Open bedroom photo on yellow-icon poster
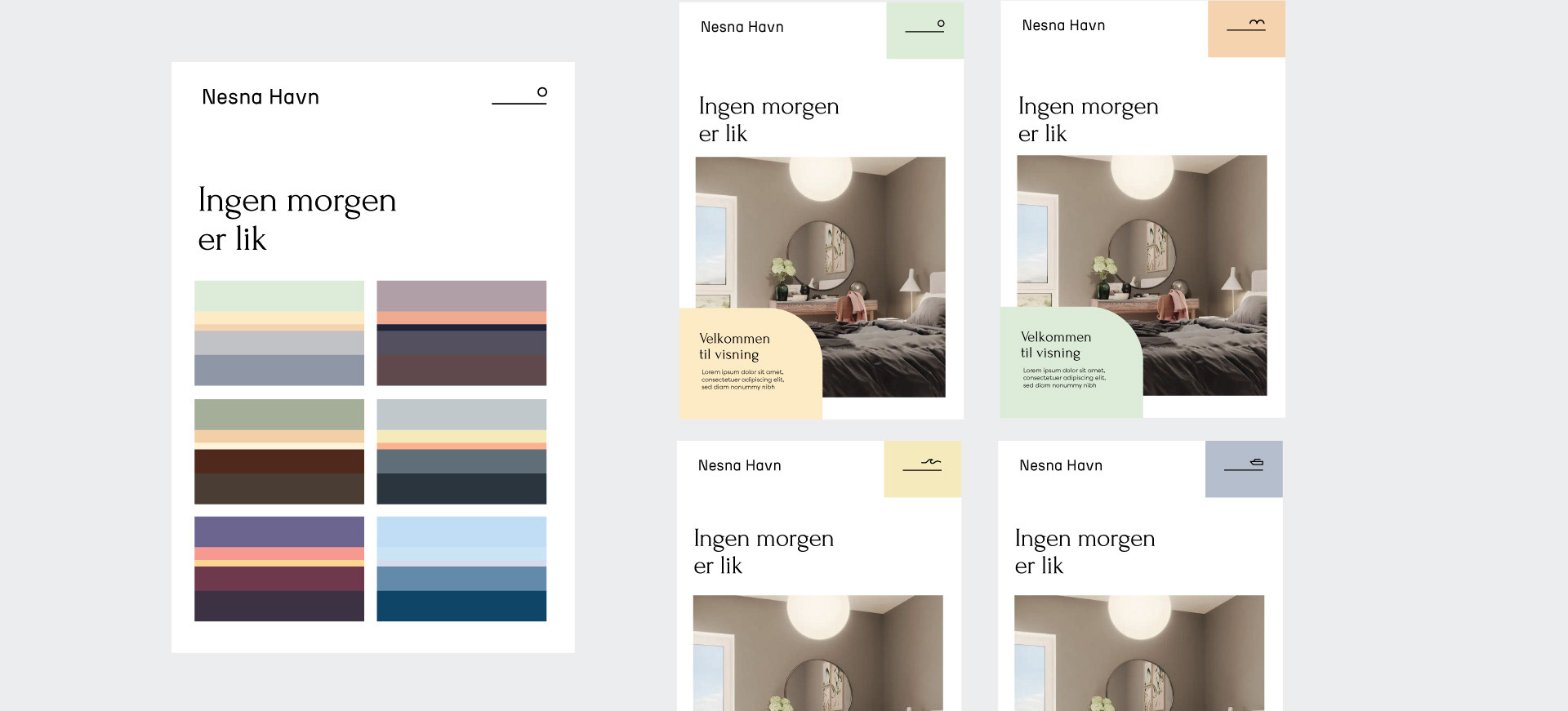 point(818,653)
